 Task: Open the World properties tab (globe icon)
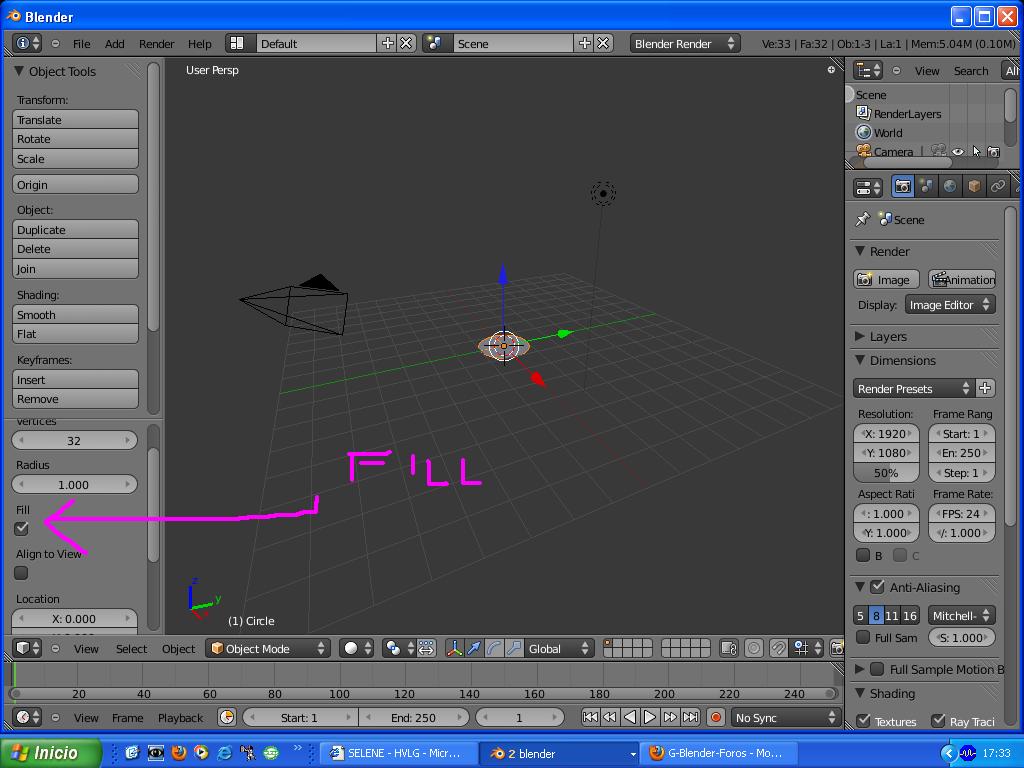point(950,187)
